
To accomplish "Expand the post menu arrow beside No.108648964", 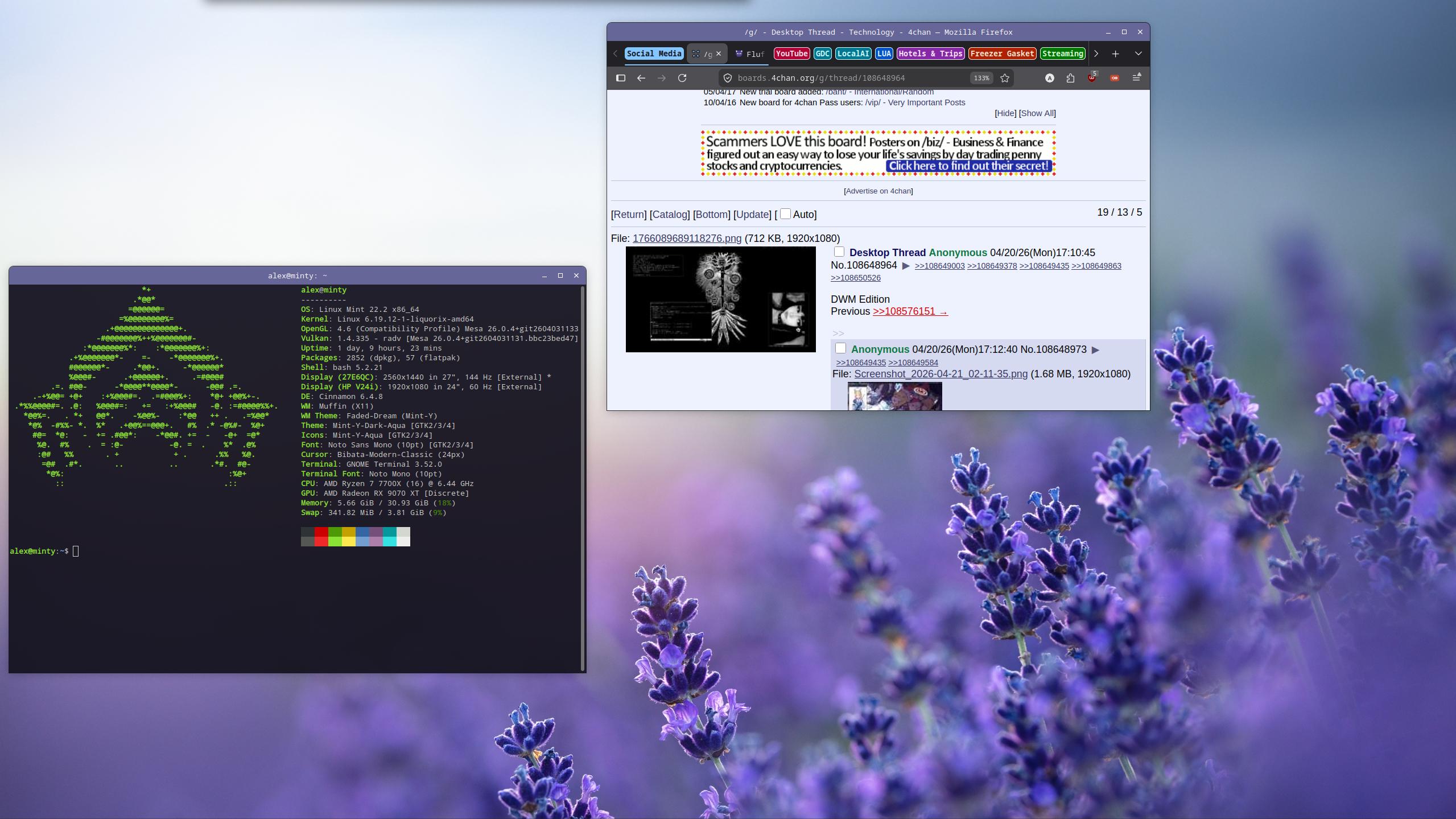I will [906, 266].
